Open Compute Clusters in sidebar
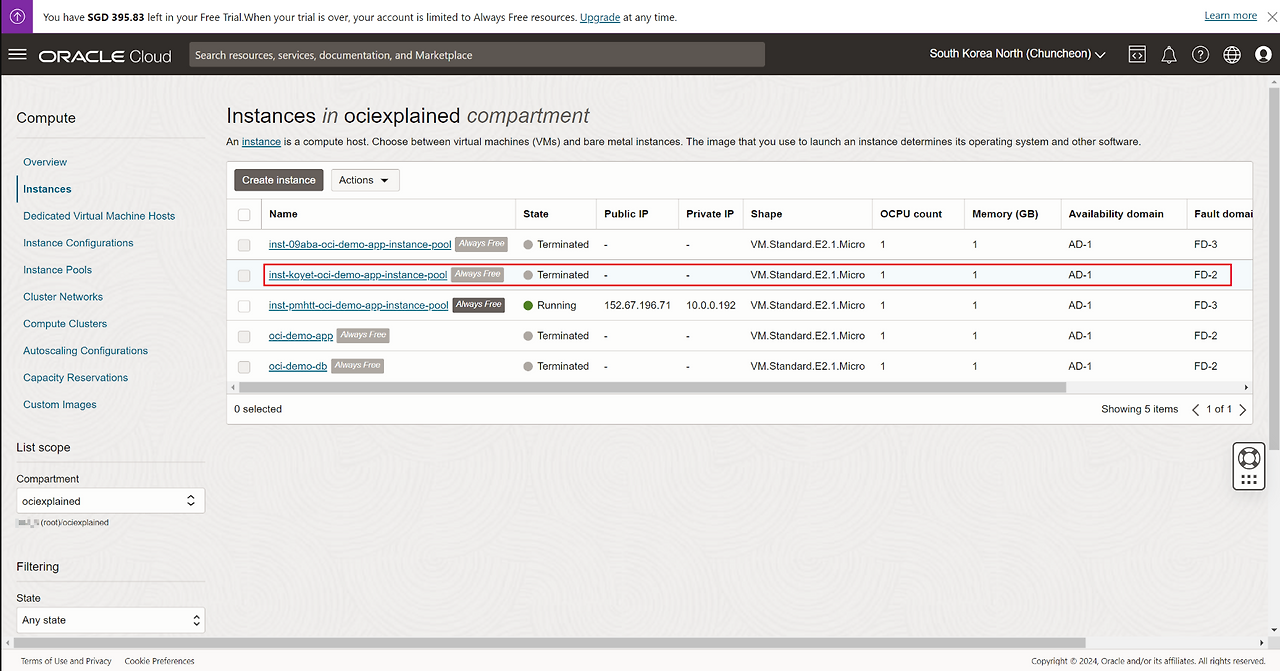Image resolution: width=1280 pixels, height=671 pixels. (65, 324)
